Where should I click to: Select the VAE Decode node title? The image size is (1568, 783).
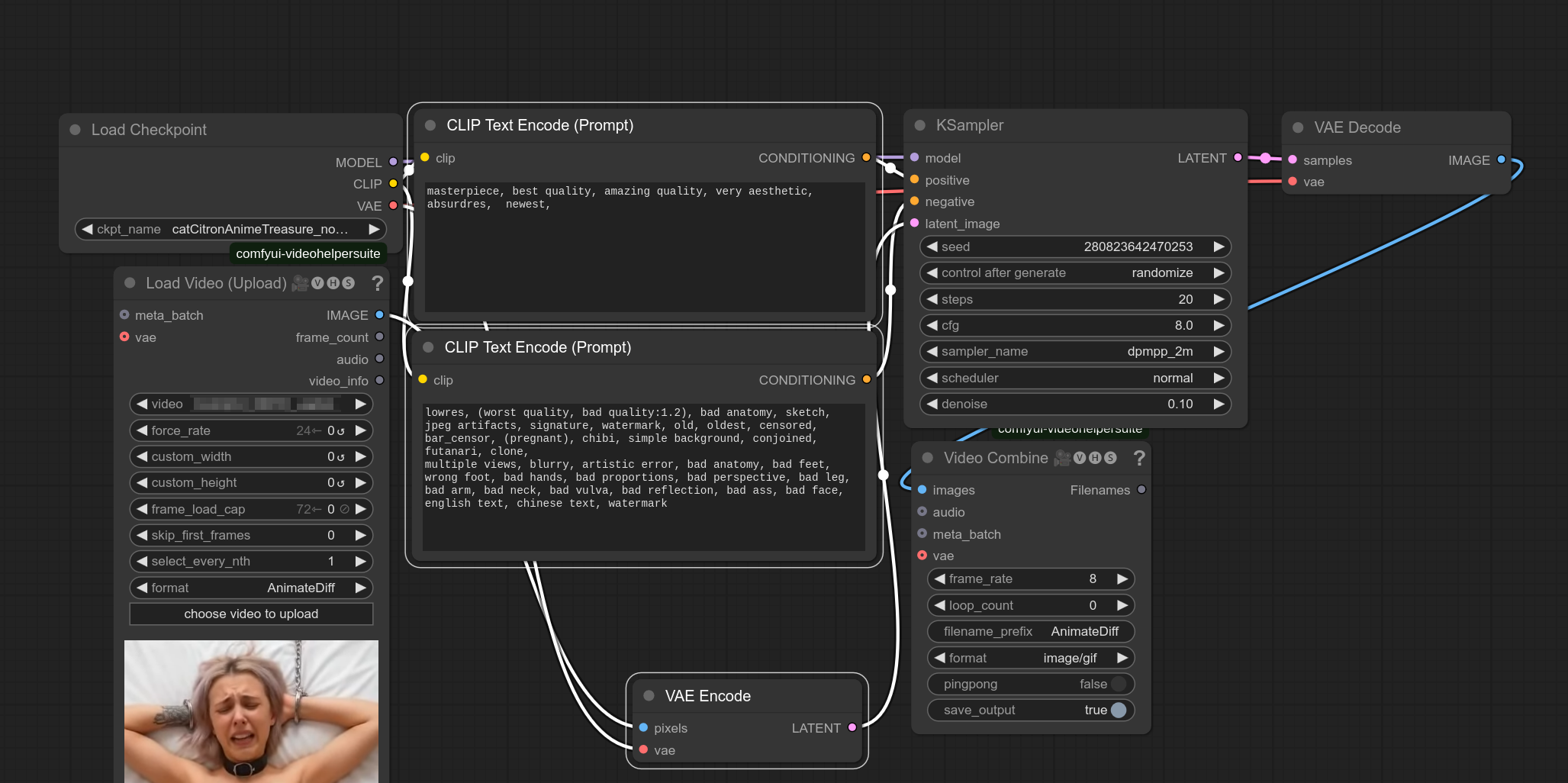tap(1357, 127)
